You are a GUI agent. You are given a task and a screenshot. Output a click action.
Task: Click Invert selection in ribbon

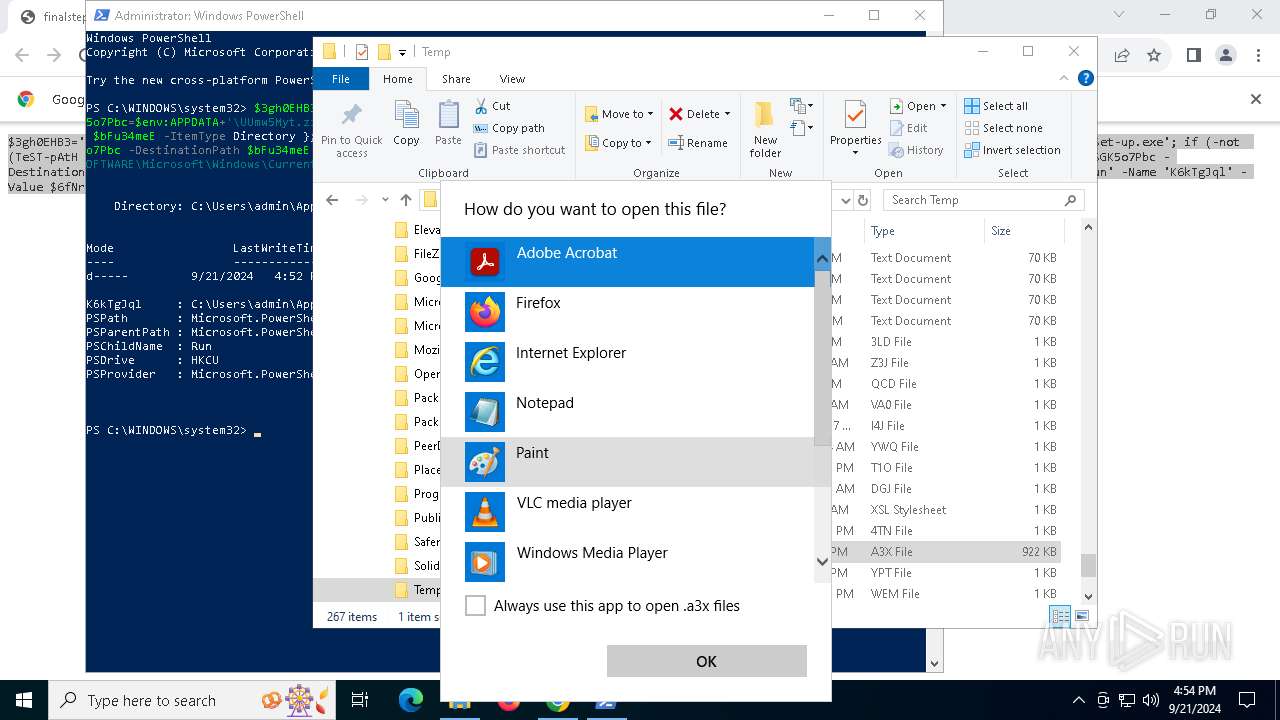1012,150
